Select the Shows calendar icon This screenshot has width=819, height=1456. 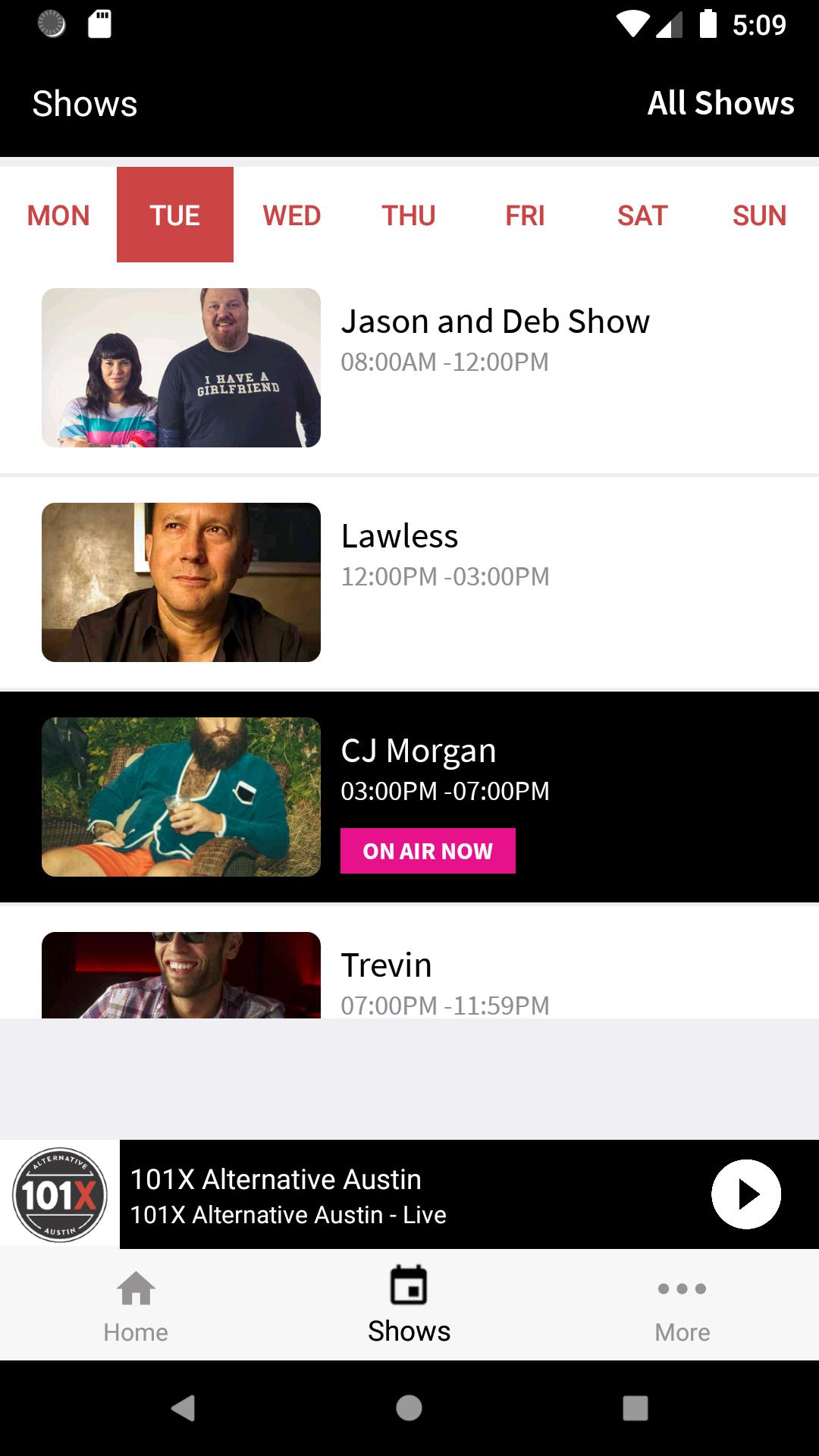point(409,1285)
